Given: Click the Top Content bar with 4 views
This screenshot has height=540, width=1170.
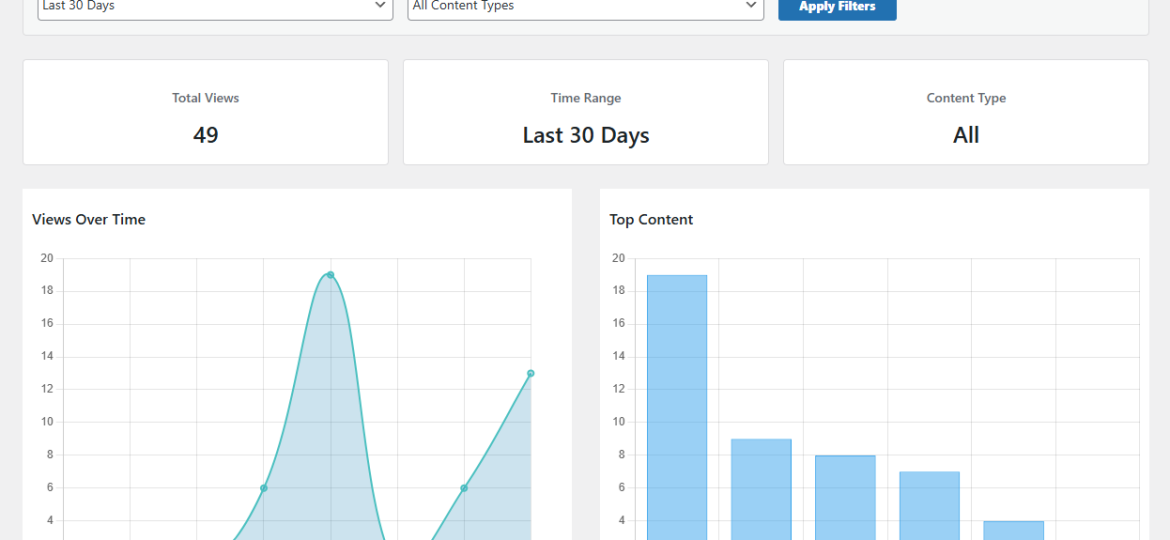Looking at the screenshot, I should (1013, 530).
